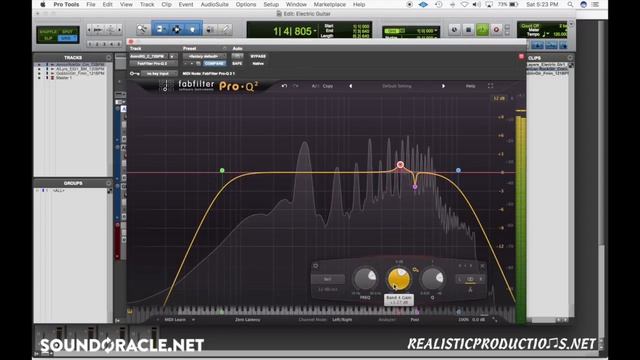Click the piano display toggle icon

[x=130, y=311]
